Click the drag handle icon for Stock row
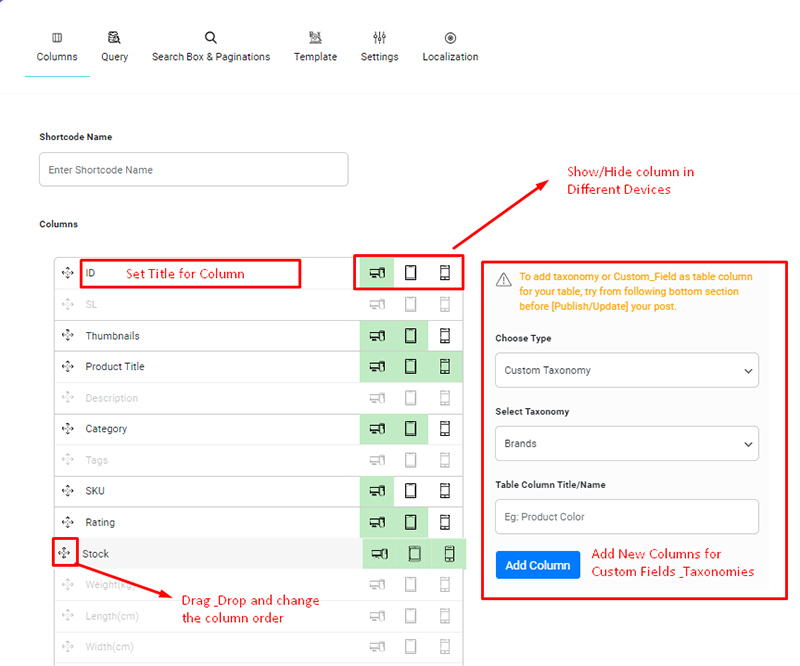800x666 pixels. pyautogui.click(x=64, y=553)
